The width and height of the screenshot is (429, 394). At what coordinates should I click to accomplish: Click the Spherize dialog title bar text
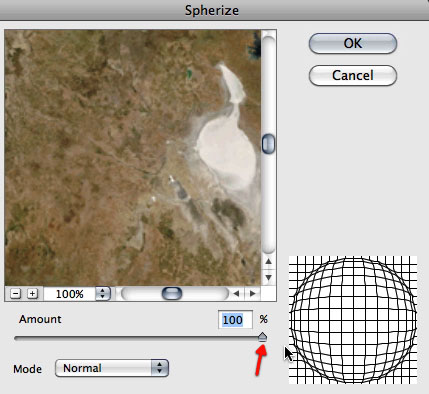[212, 10]
